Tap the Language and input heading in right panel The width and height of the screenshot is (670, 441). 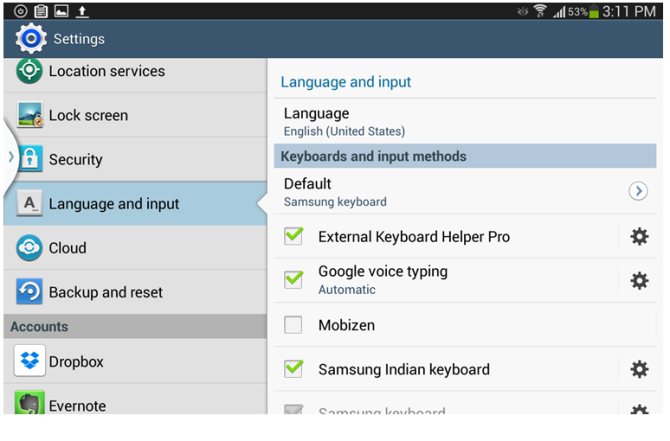click(346, 82)
